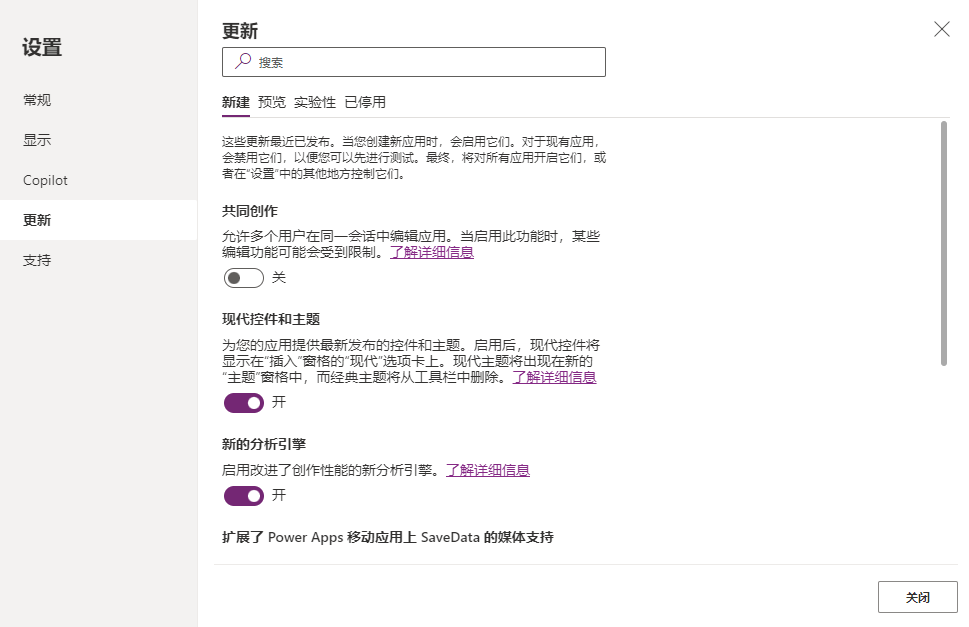Turn off the 新的分析引擎 toggle

(243, 496)
